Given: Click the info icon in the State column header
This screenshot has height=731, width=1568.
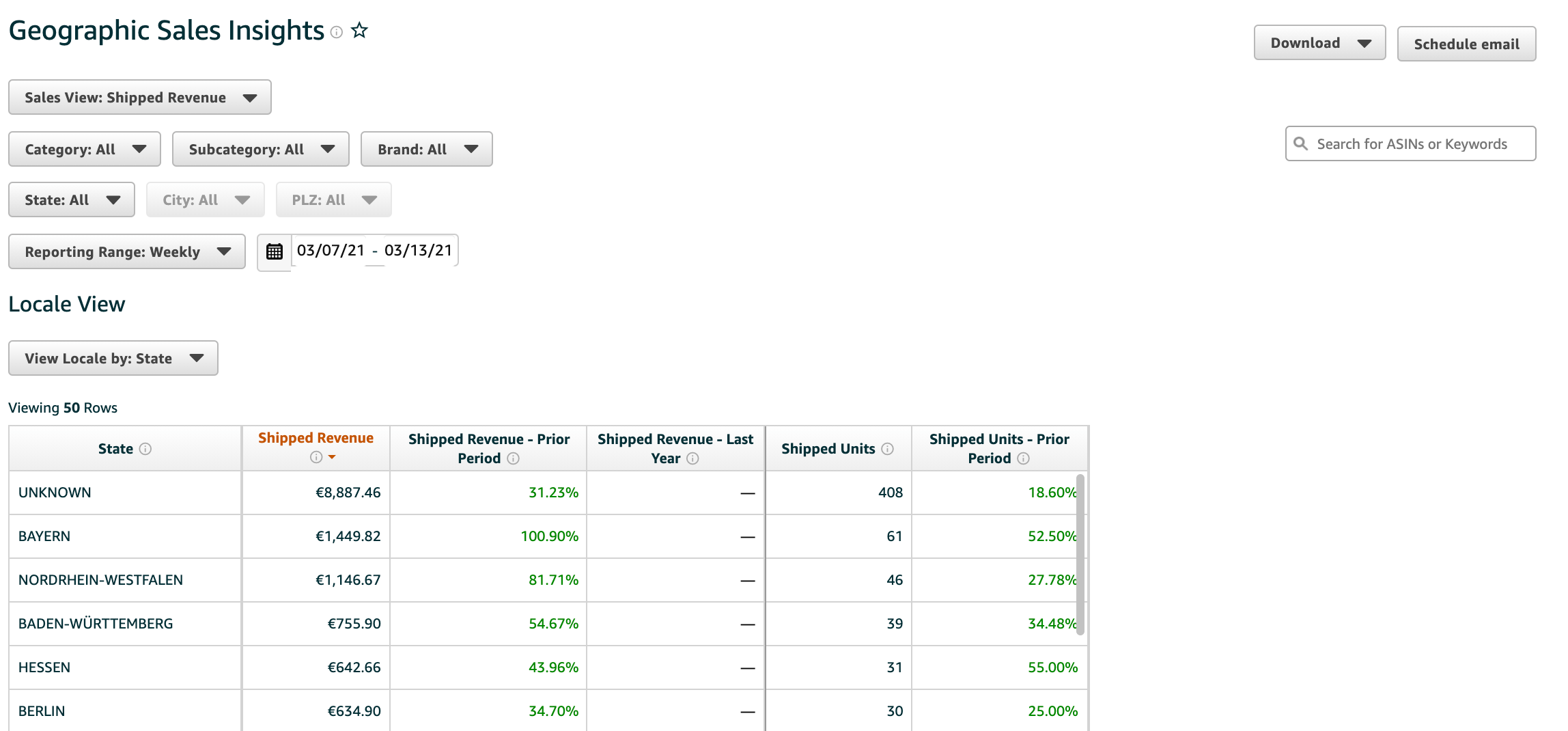Looking at the screenshot, I should (146, 449).
